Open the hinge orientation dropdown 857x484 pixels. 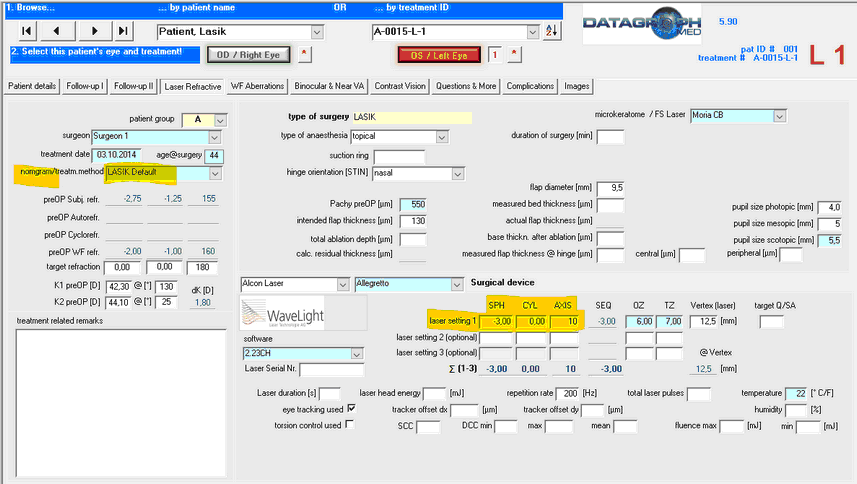click(457, 174)
